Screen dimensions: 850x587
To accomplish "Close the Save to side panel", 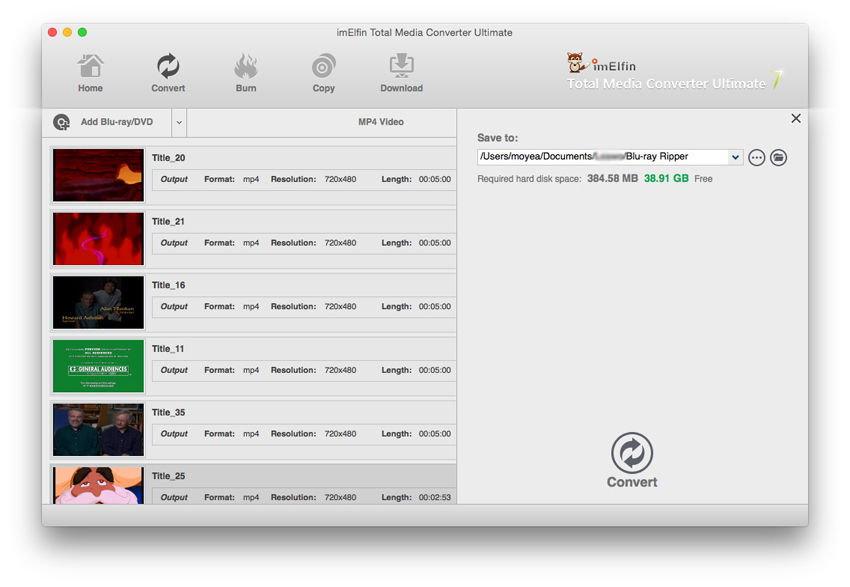I will point(796,118).
